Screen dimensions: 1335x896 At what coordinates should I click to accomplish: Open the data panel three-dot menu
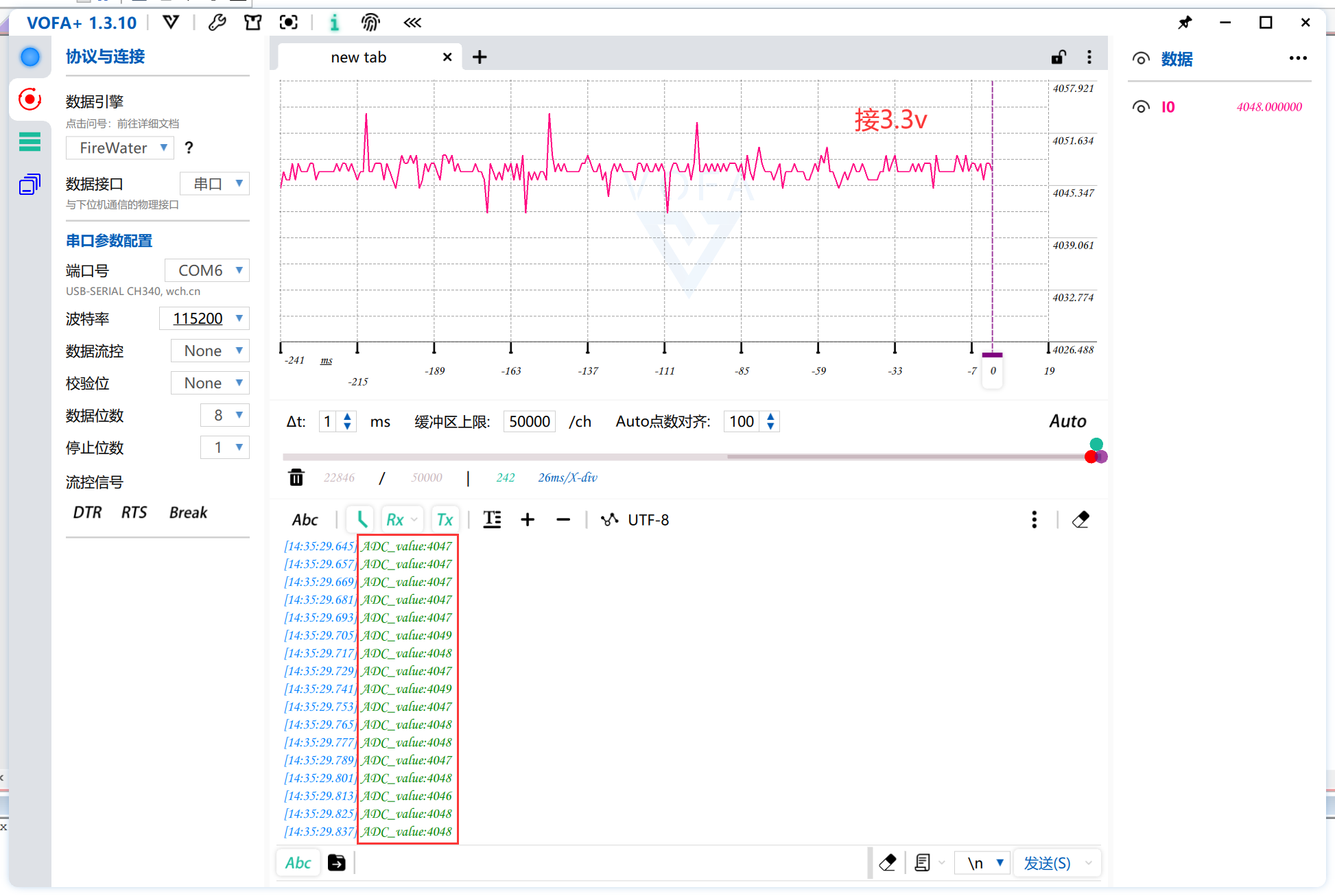1298,58
